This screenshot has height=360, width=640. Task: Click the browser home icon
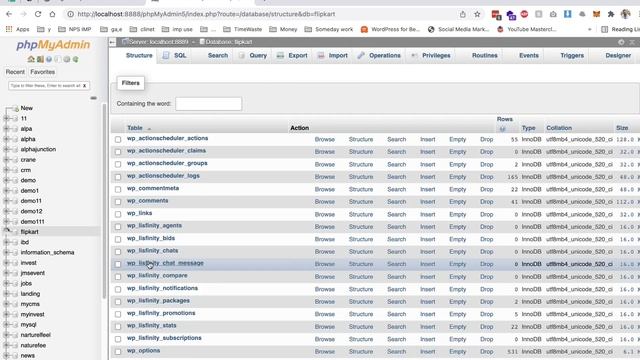click(x=52, y=14)
